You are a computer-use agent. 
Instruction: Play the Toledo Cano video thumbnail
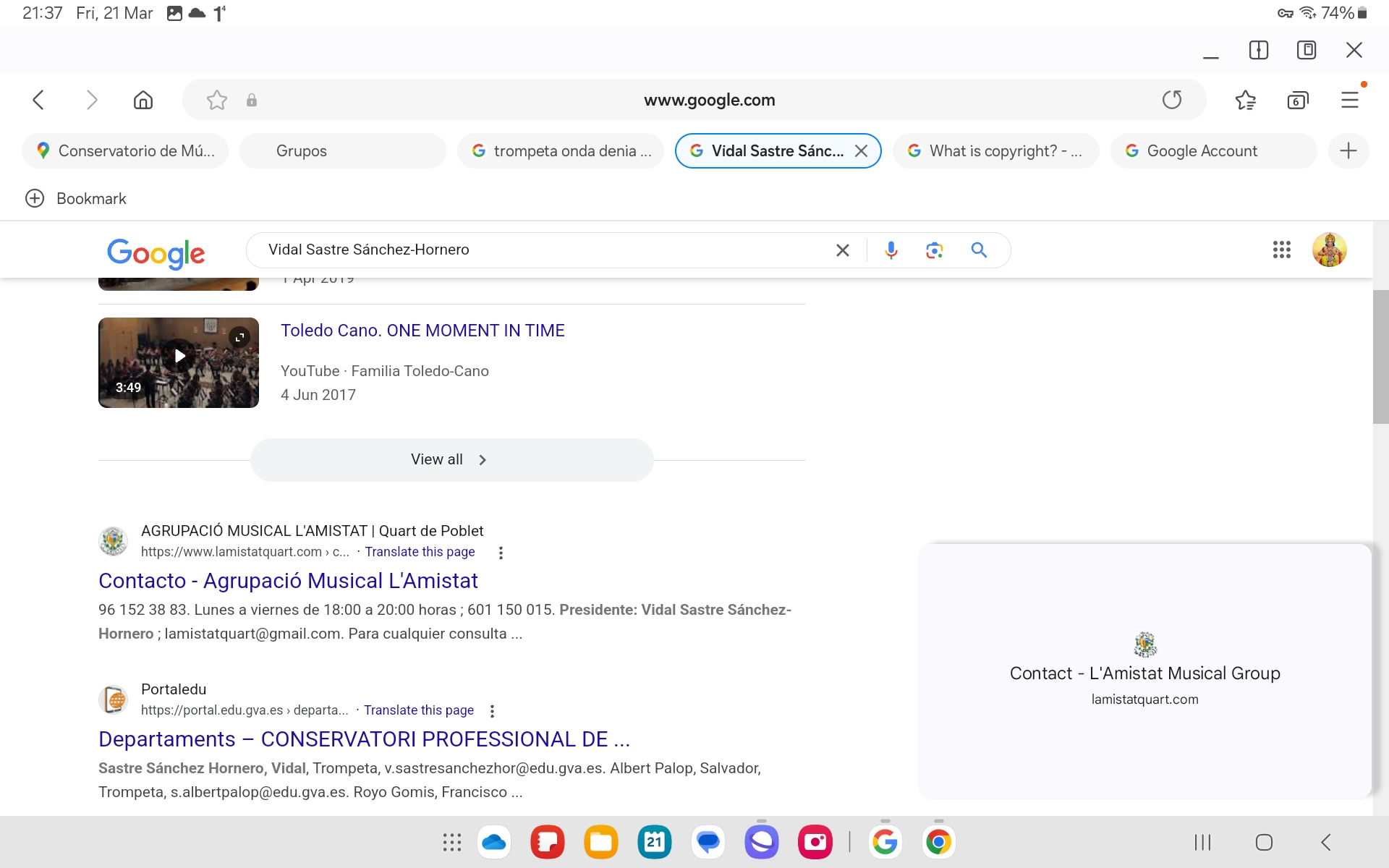click(179, 362)
